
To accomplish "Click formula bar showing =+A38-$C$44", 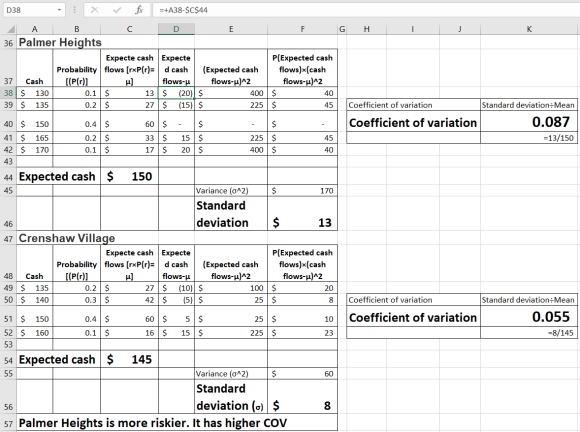I will tap(366, 10).
